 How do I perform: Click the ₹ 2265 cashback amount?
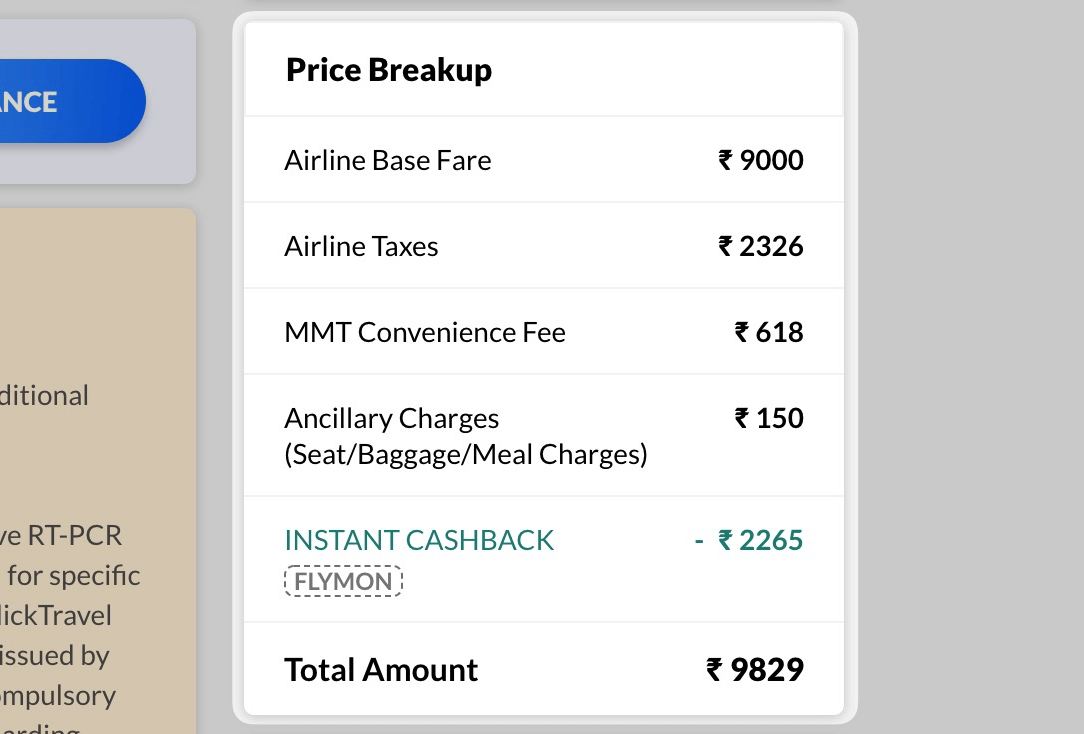tap(749, 540)
